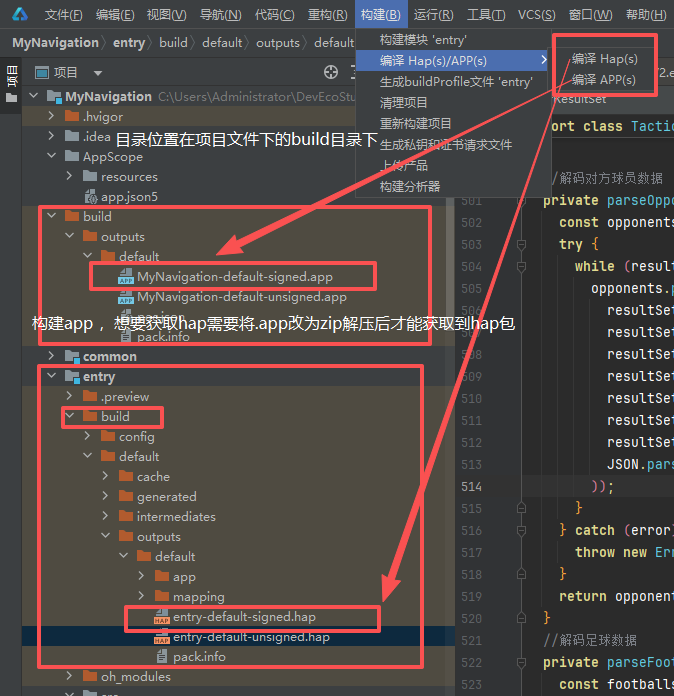Open the 运行(R) menu

tap(433, 14)
